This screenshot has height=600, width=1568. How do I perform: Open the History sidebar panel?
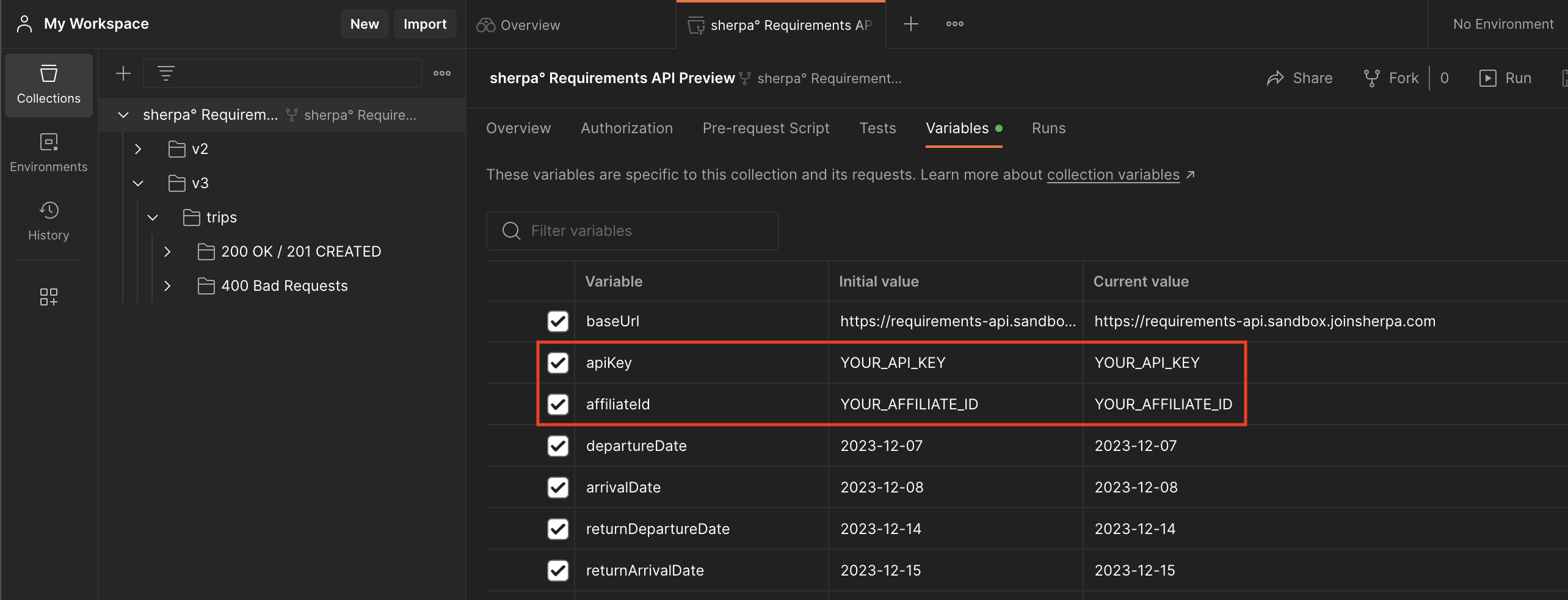(x=48, y=222)
